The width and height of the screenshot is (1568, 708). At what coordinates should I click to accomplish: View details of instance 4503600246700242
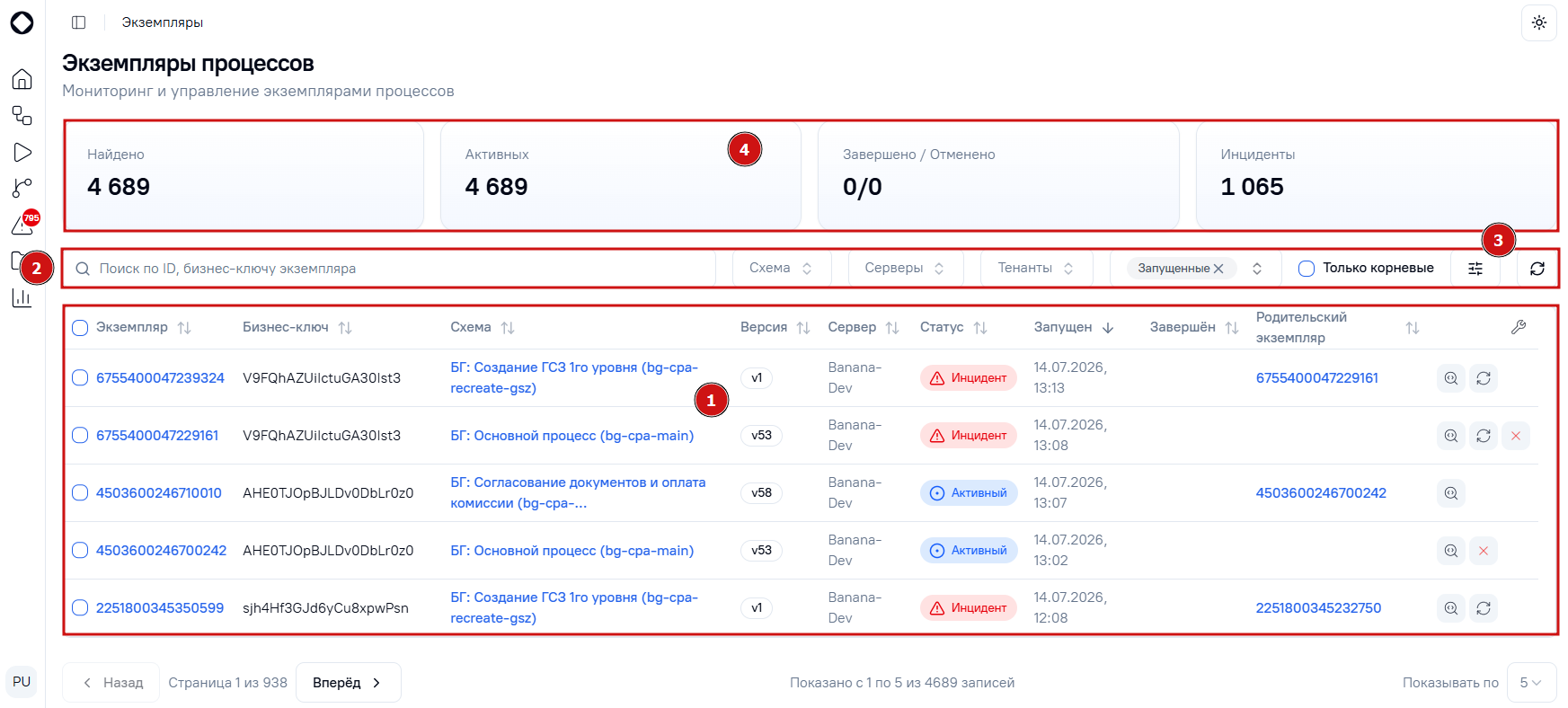1451,551
